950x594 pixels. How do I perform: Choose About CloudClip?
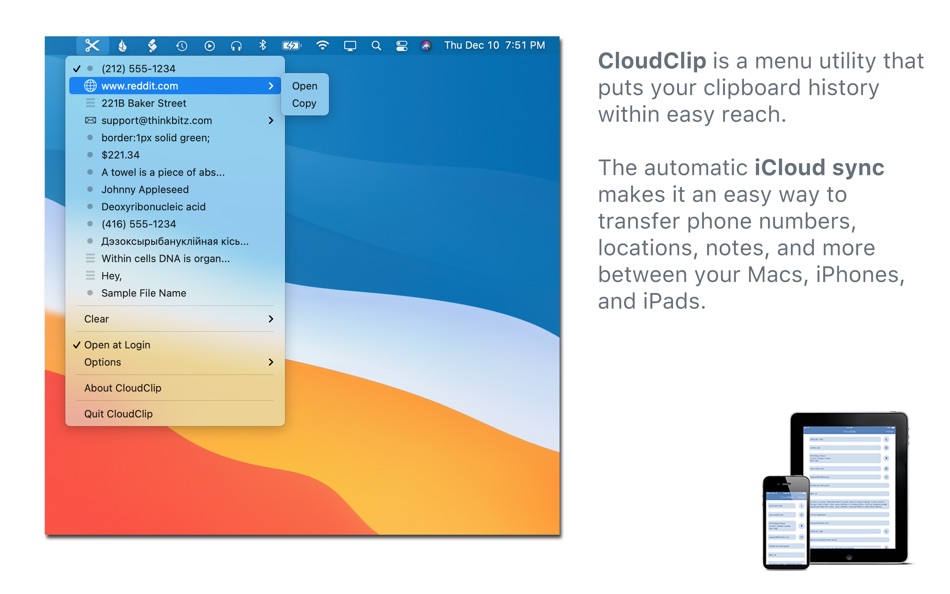click(175, 388)
